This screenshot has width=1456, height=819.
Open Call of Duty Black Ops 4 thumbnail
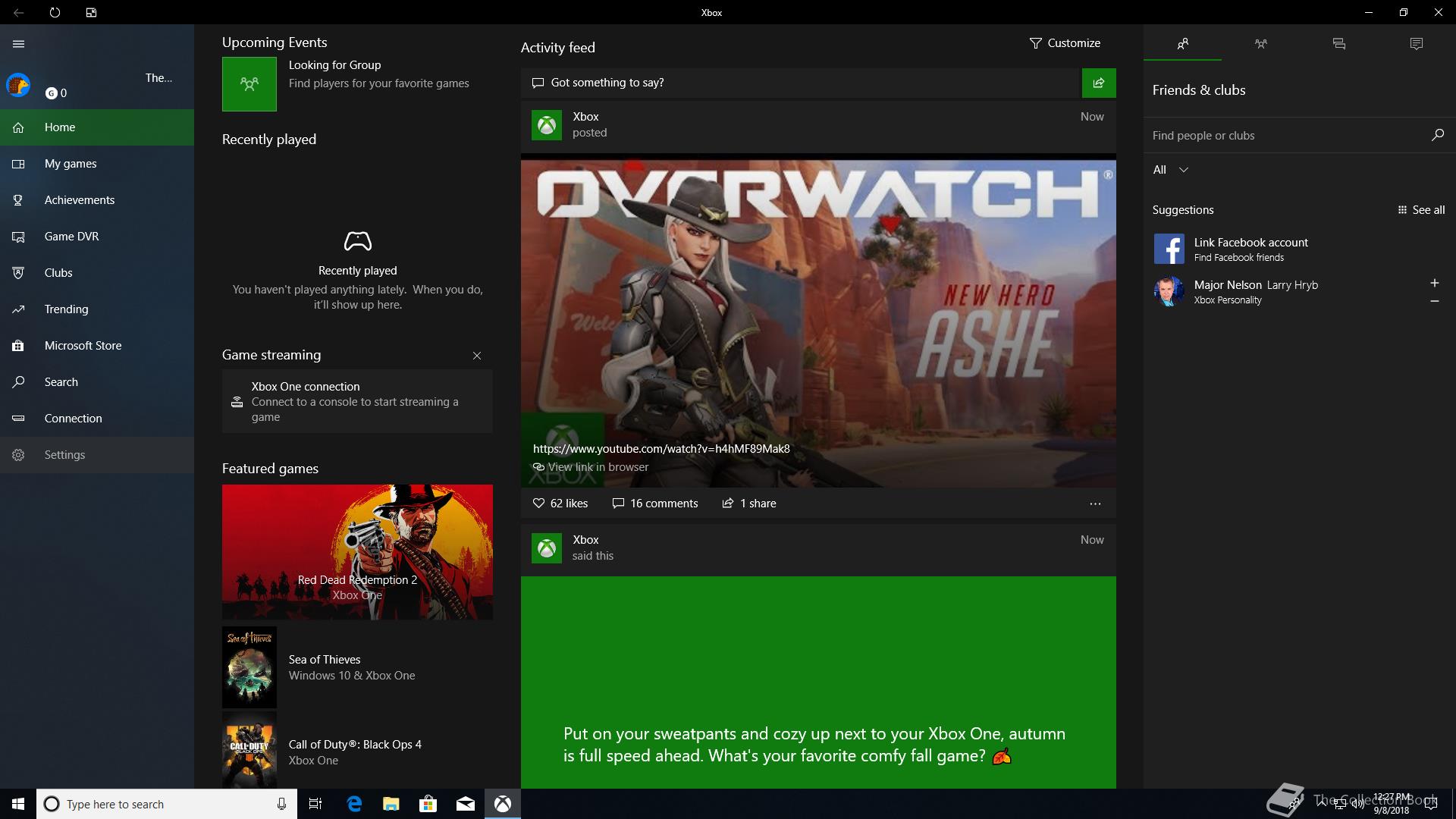click(249, 749)
